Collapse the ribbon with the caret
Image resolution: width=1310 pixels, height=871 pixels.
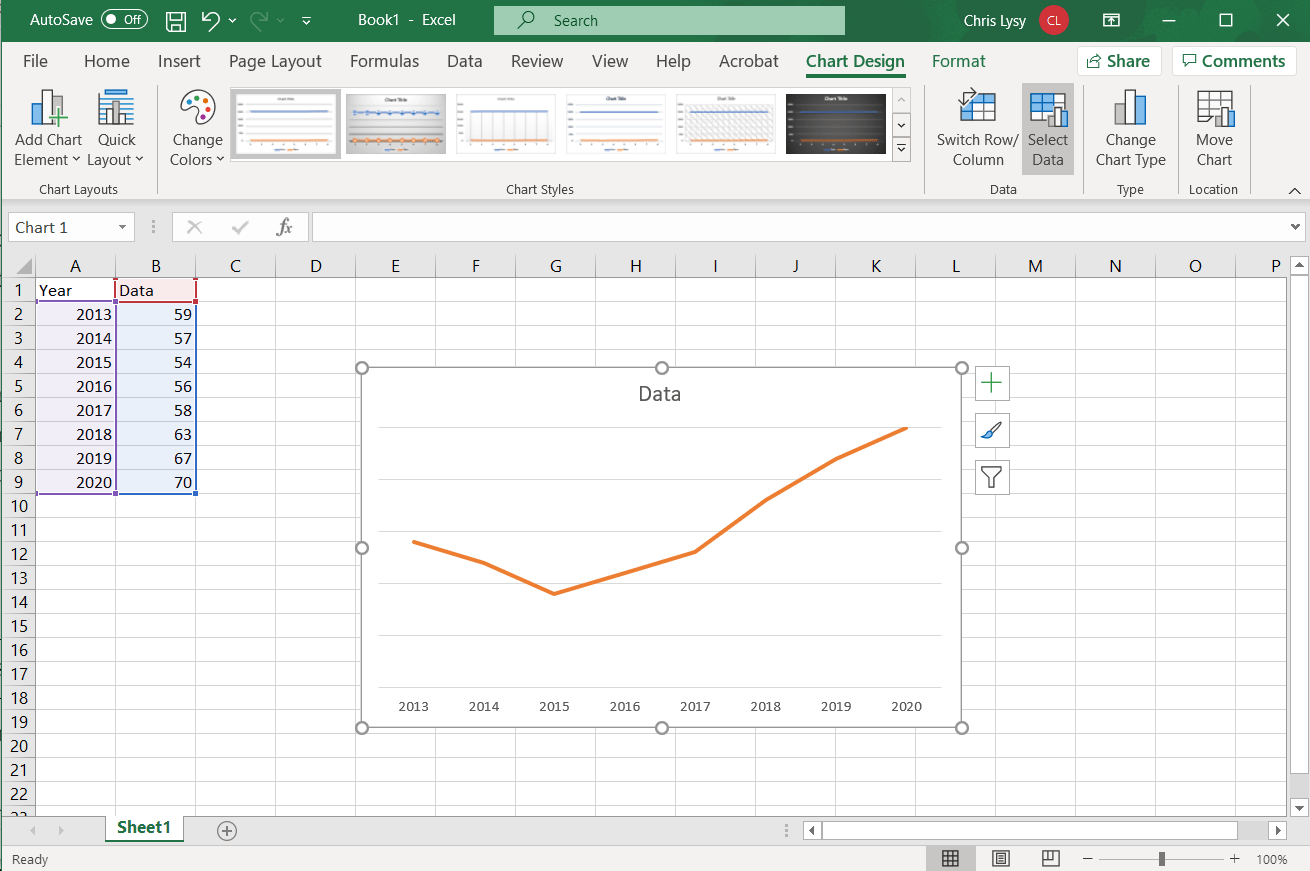(x=1294, y=190)
